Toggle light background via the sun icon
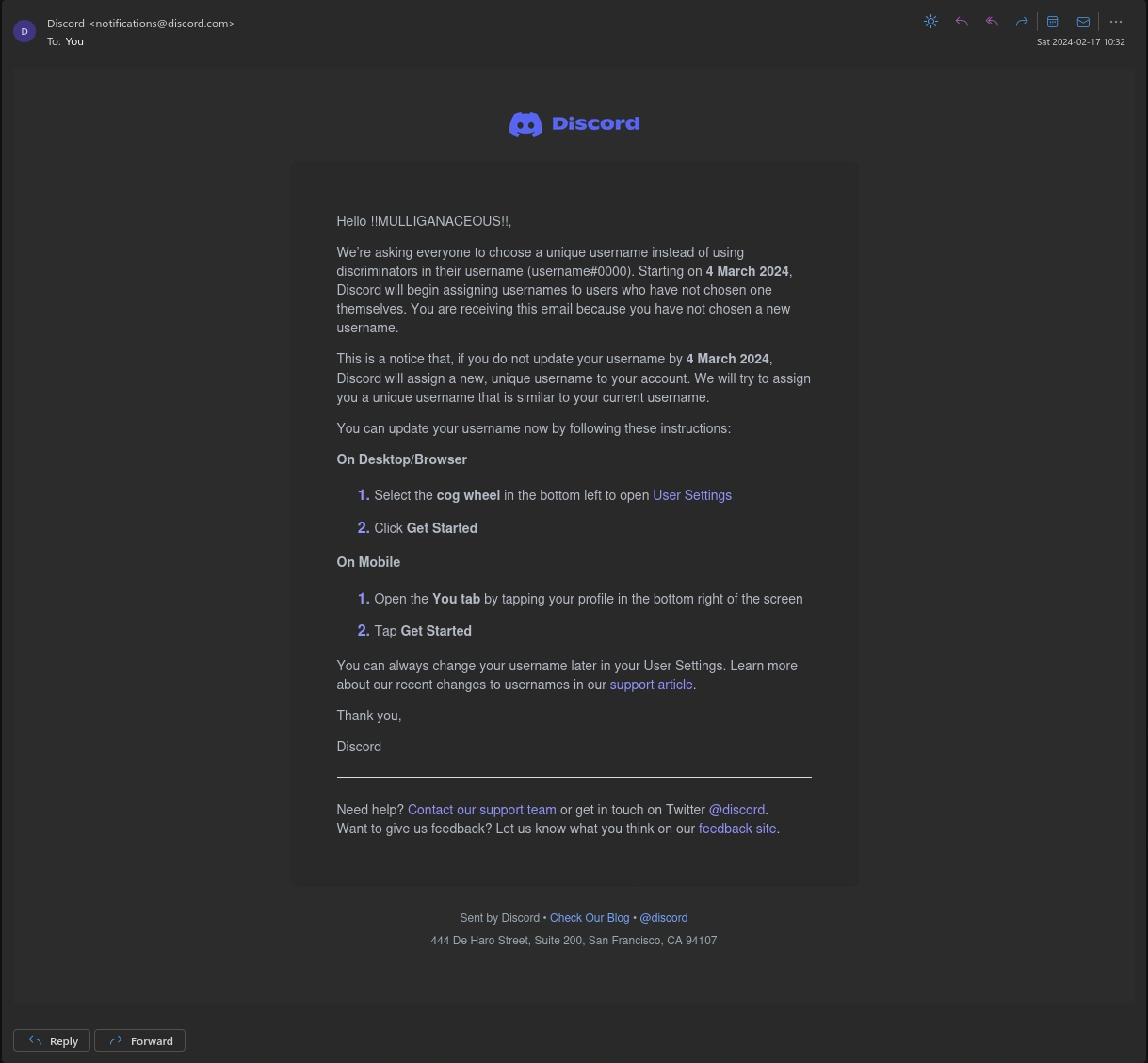 [930, 22]
